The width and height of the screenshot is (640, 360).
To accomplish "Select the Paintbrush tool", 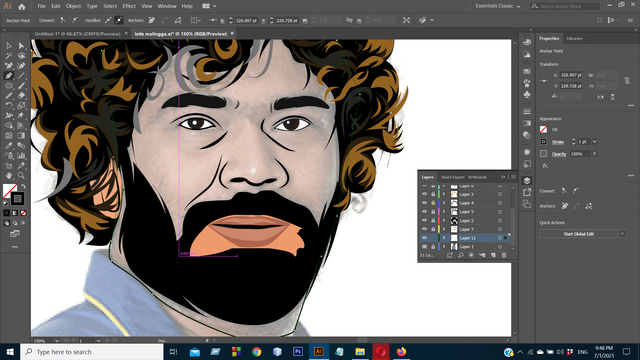I will (x=21, y=86).
